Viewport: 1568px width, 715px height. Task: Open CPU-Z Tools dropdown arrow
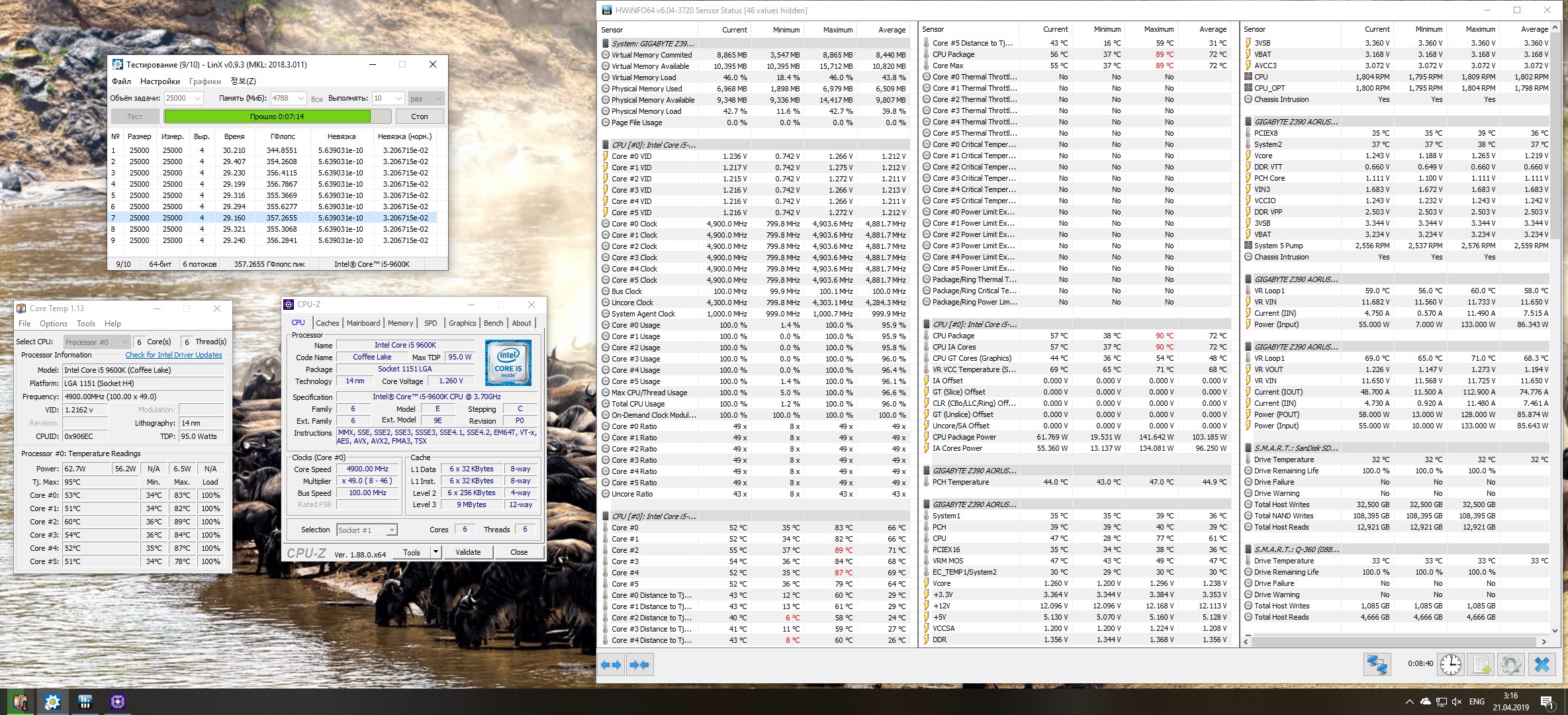pyautogui.click(x=436, y=552)
